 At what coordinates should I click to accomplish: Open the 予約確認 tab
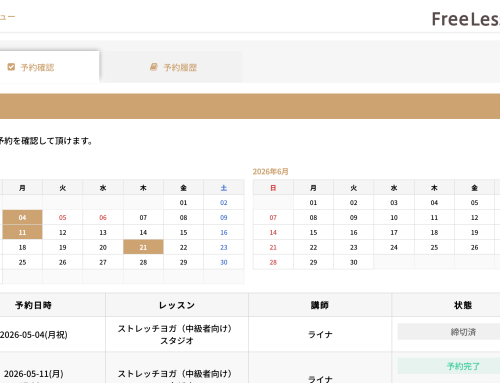tap(49, 67)
